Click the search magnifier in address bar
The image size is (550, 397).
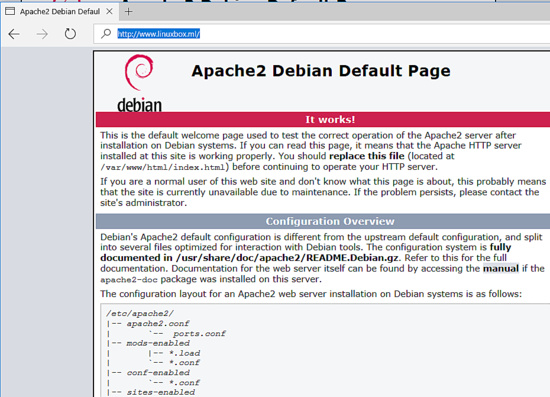pyautogui.click(x=106, y=34)
